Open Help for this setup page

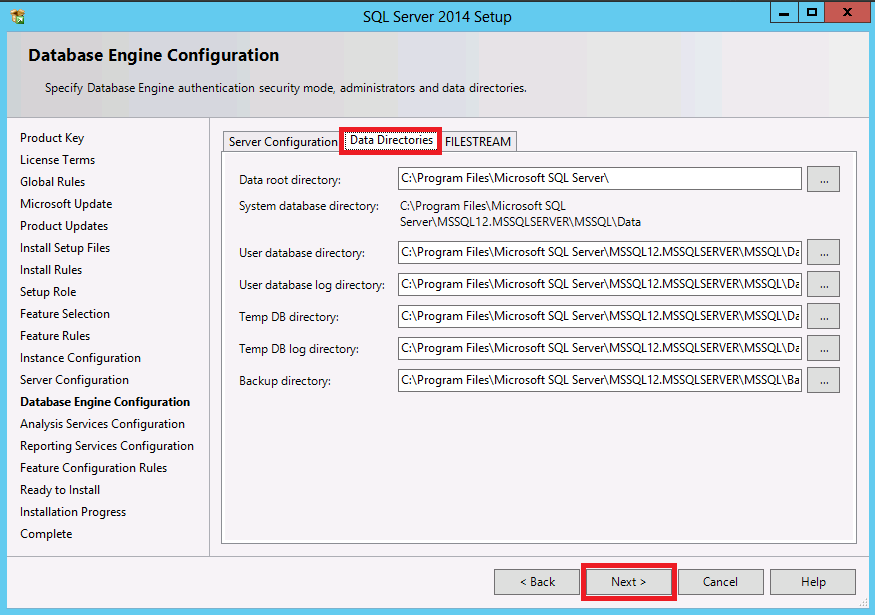click(x=813, y=582)
